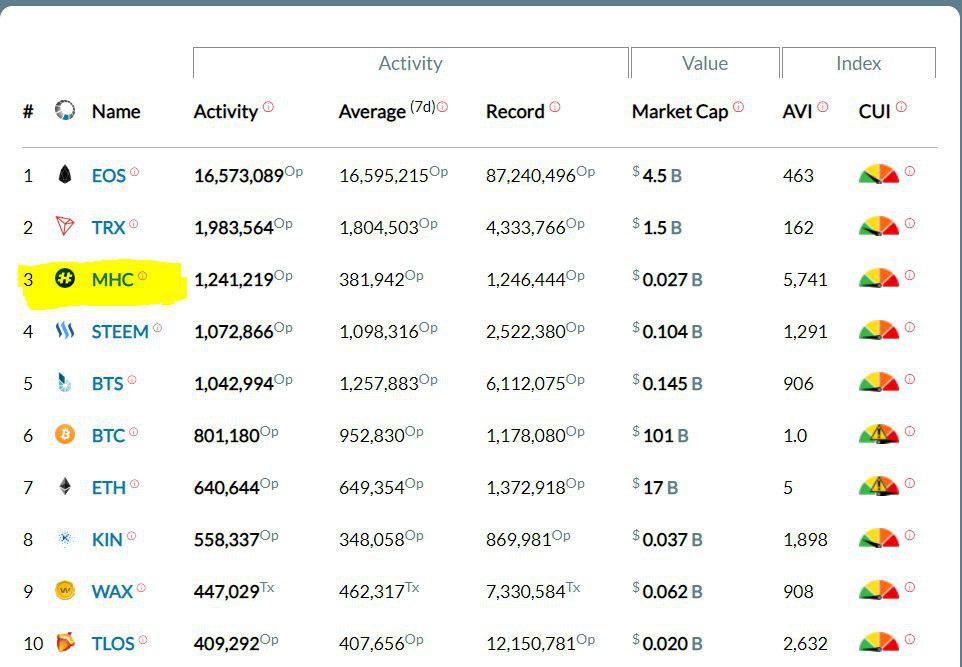Viewport: 962px width, 667px height.
Task: Open info icon next to Record header
Action: click(555, 107)
